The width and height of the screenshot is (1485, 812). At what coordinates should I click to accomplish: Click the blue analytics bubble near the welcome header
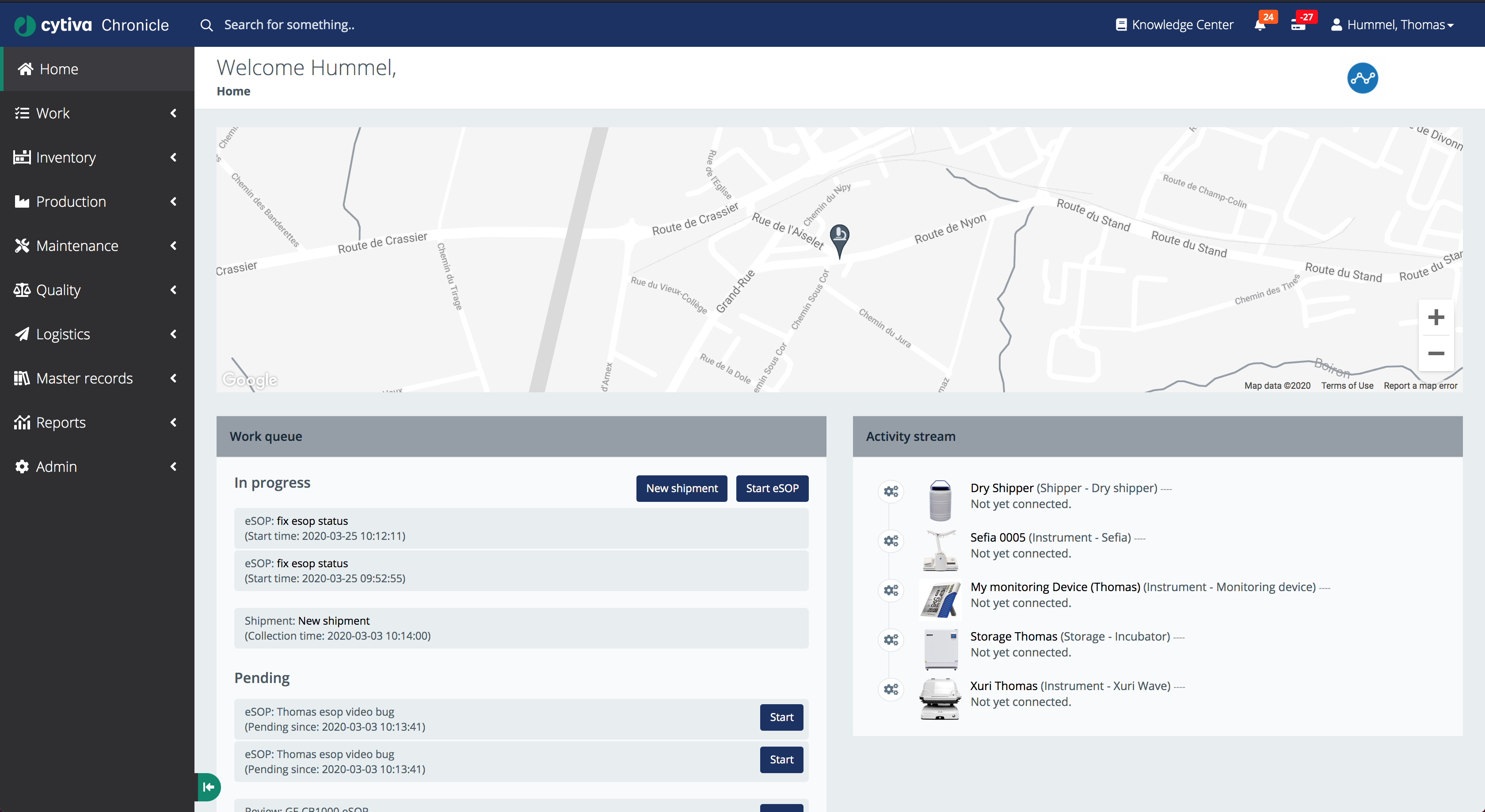pyautogui.click(x=1362, y=77)
